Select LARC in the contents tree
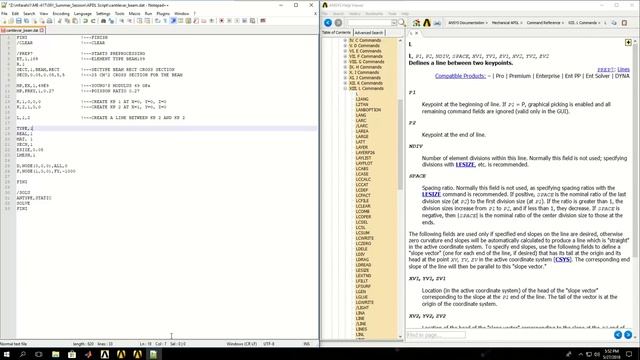 click(361, 121)
